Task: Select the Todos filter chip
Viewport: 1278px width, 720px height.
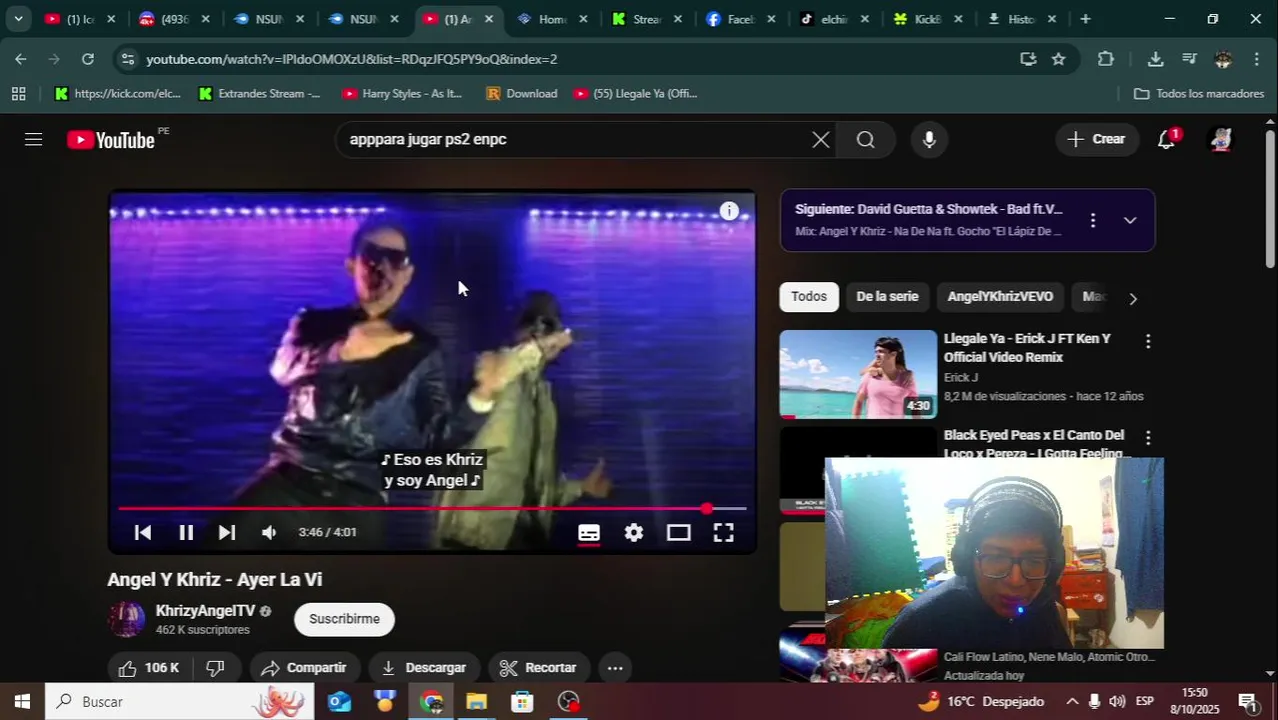Action: 809,297
